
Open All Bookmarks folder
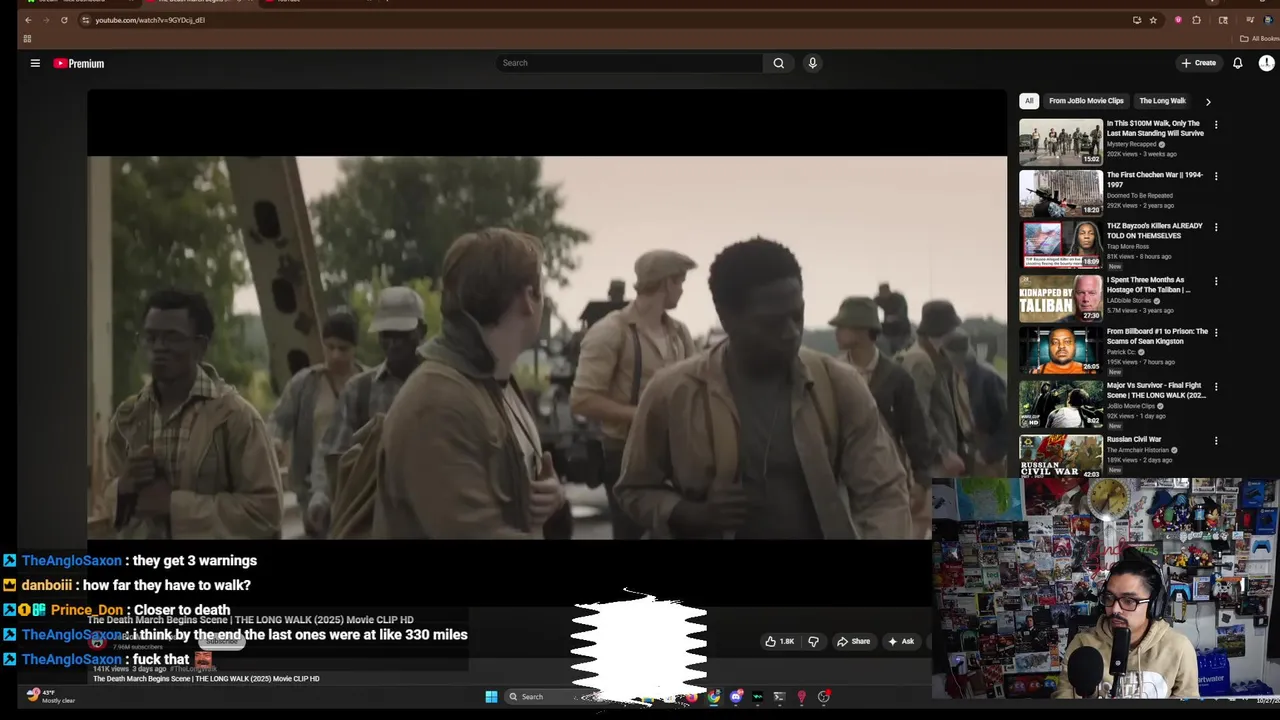pyautogui.click(x=1258, y=39)
